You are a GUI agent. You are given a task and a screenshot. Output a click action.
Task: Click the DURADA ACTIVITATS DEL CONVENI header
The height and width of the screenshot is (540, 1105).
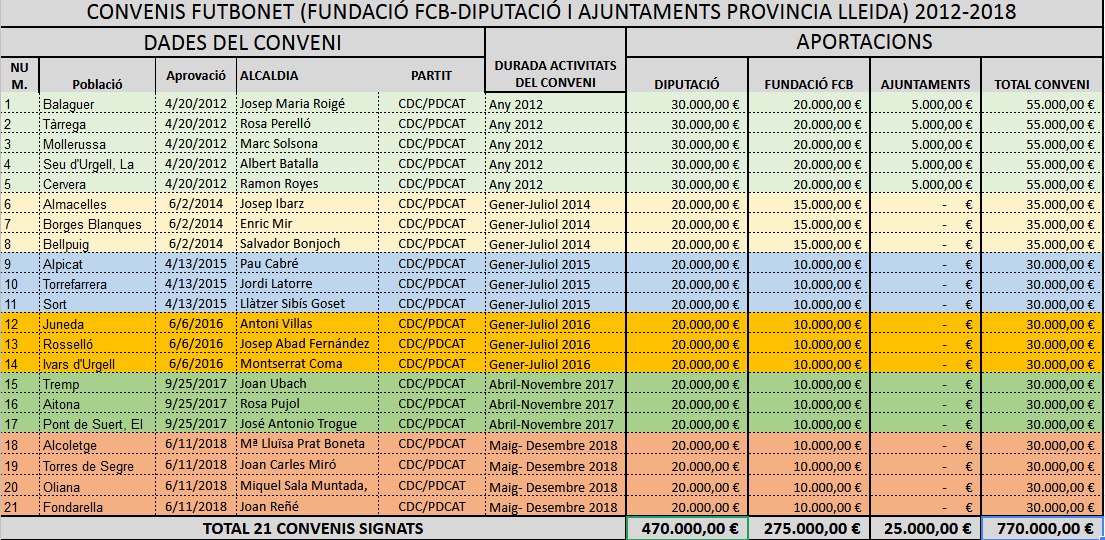(554, 73)
